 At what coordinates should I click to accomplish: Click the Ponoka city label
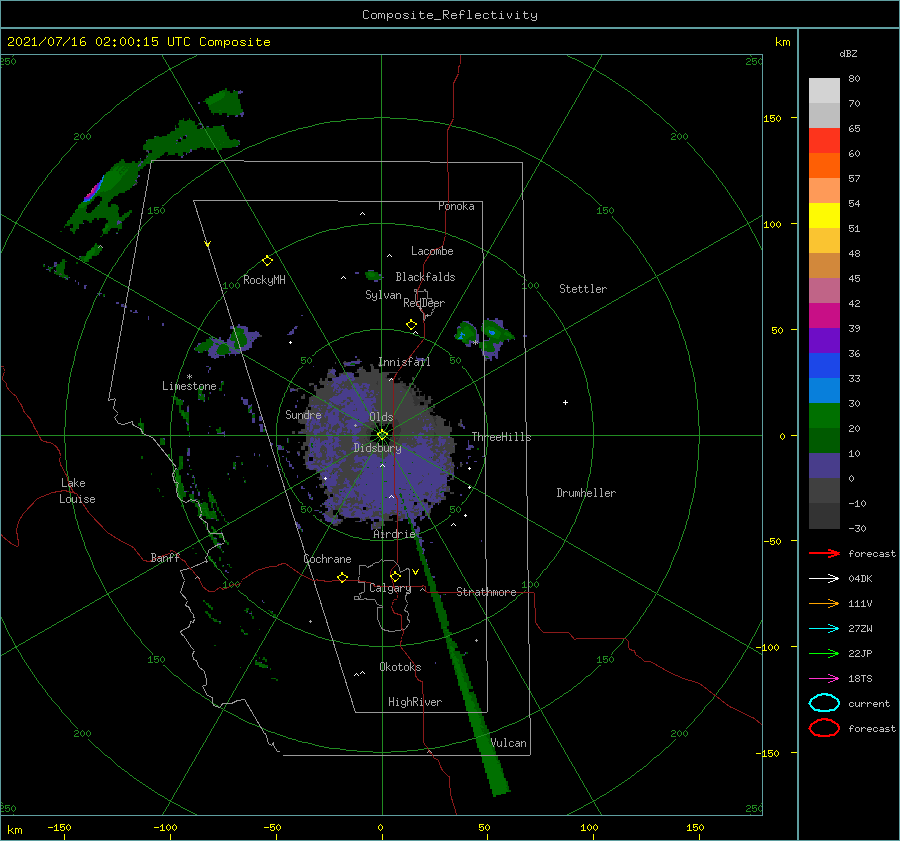tap(456, 206)
